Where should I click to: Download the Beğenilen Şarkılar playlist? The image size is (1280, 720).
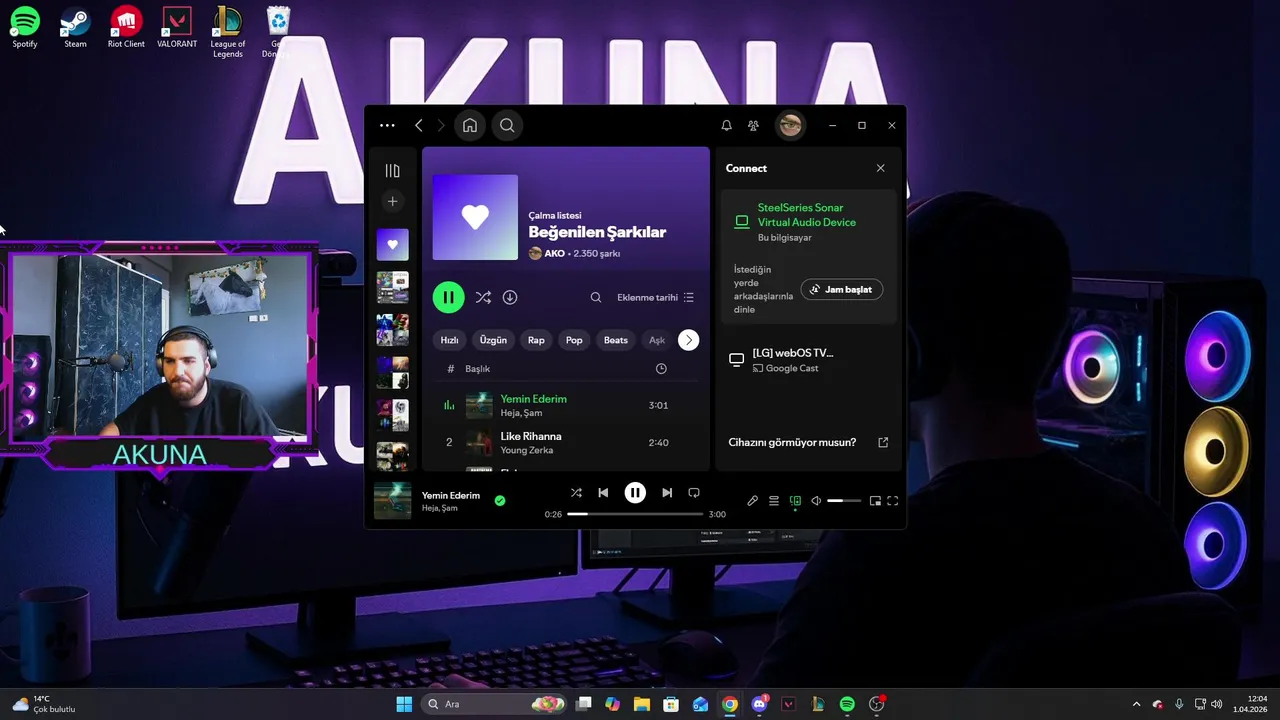[x=510, y=297]
